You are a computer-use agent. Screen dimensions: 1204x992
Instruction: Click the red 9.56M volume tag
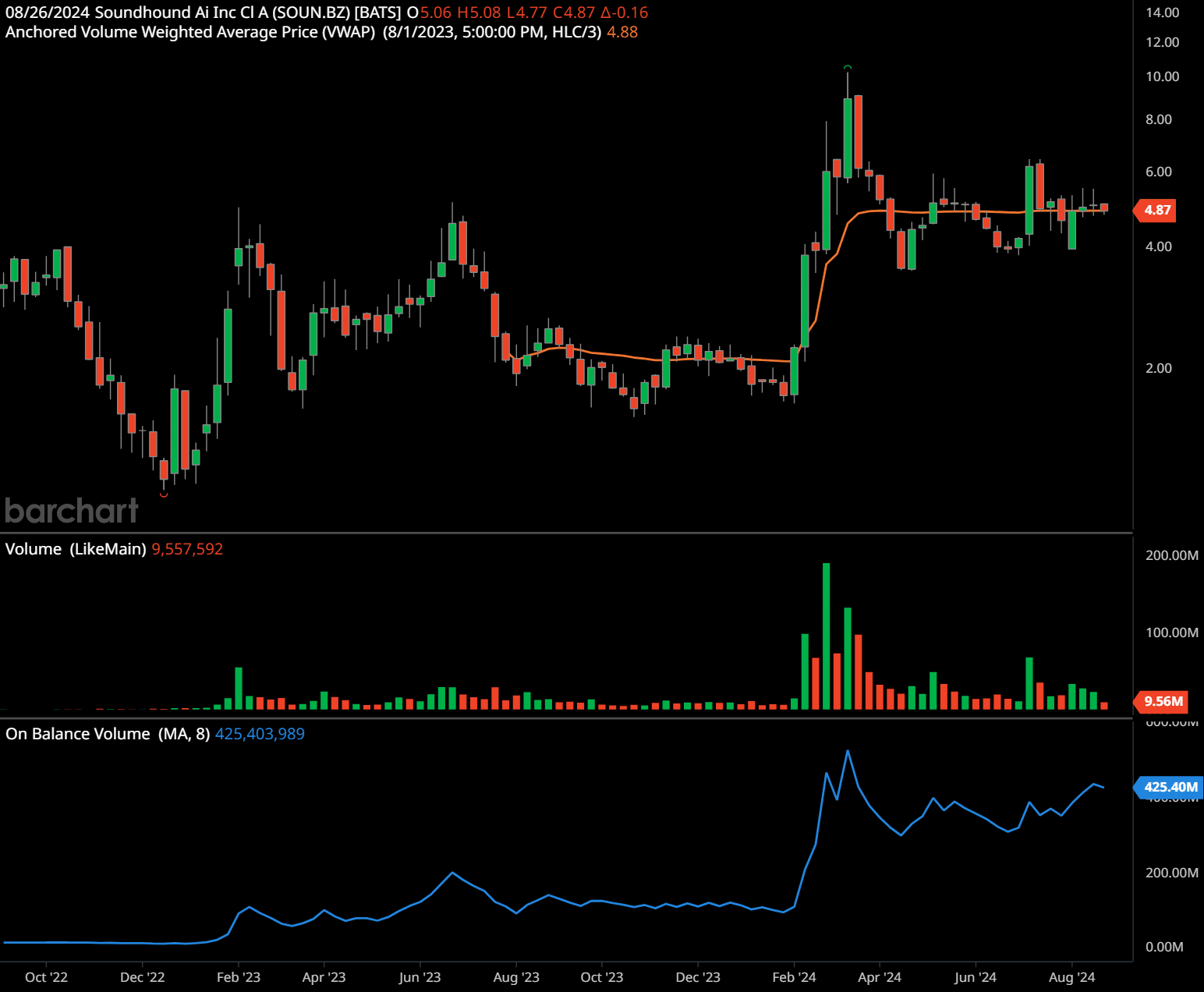[x=1161, y=701]
